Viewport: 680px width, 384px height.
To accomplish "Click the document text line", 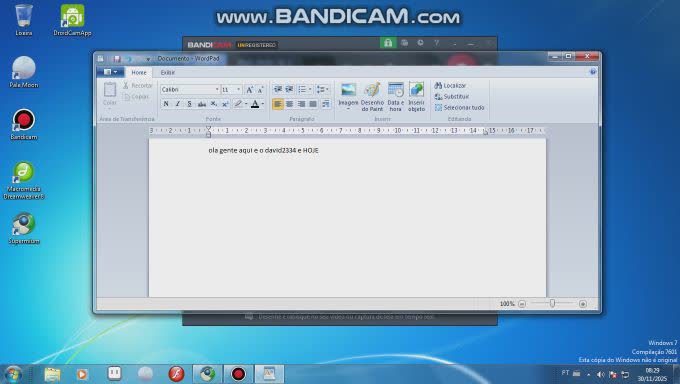I will point(264,150).
